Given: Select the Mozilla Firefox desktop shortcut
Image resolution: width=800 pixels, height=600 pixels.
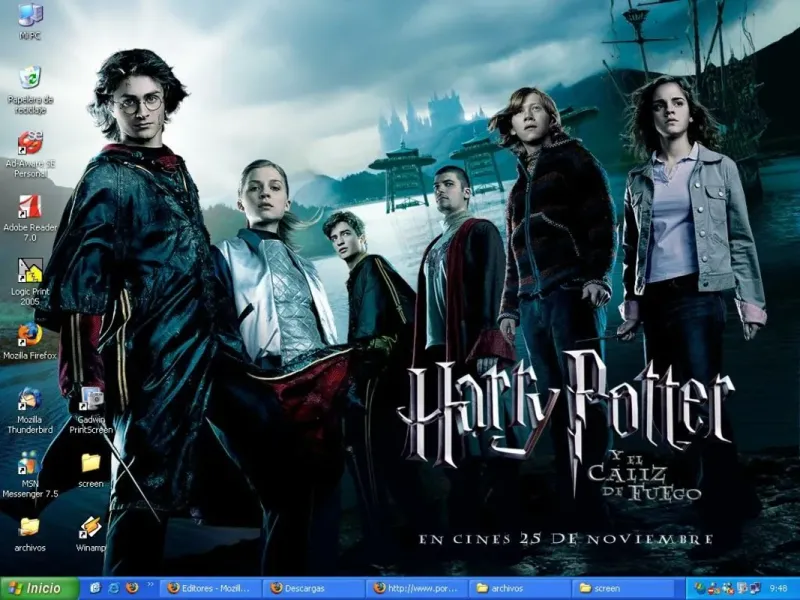Looking at the screenshot, I should pyautogui.click(x=30, y=341).
